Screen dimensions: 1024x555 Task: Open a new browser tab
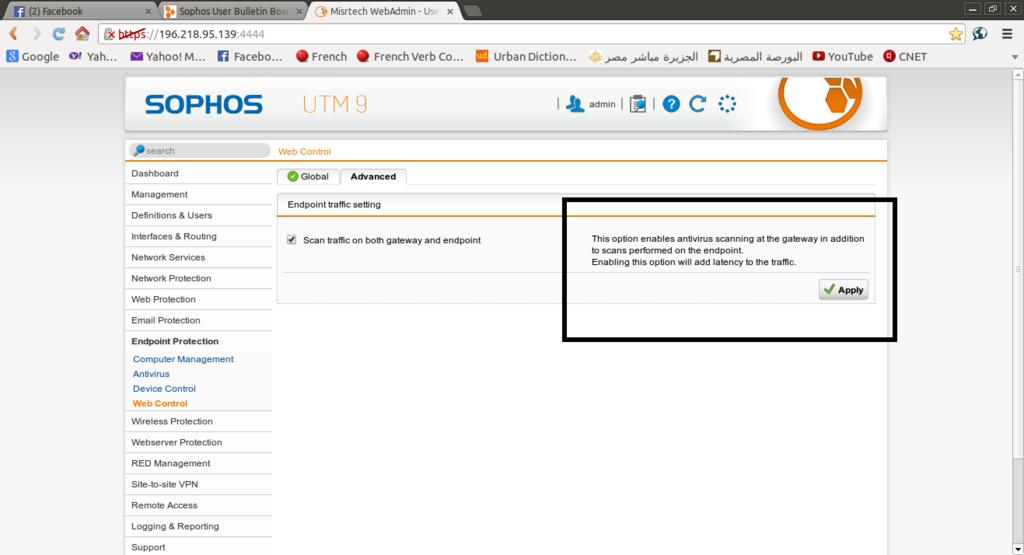(472, 11)
